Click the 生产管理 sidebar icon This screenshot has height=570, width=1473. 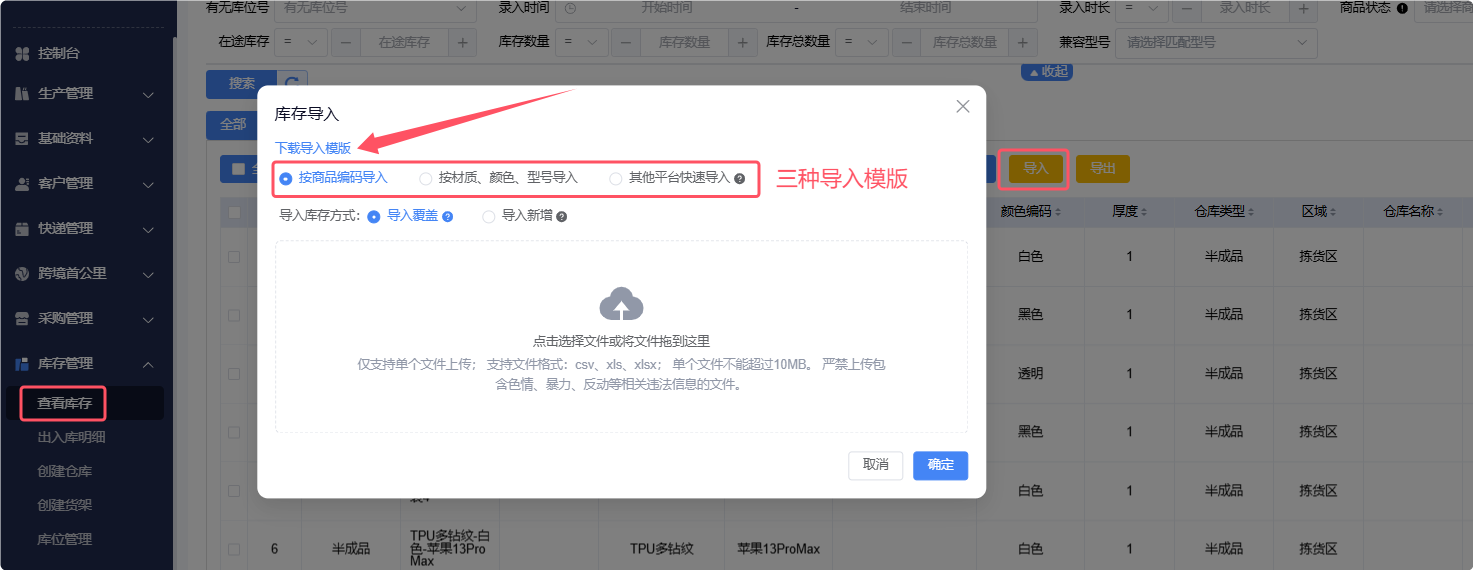point(22,93)
